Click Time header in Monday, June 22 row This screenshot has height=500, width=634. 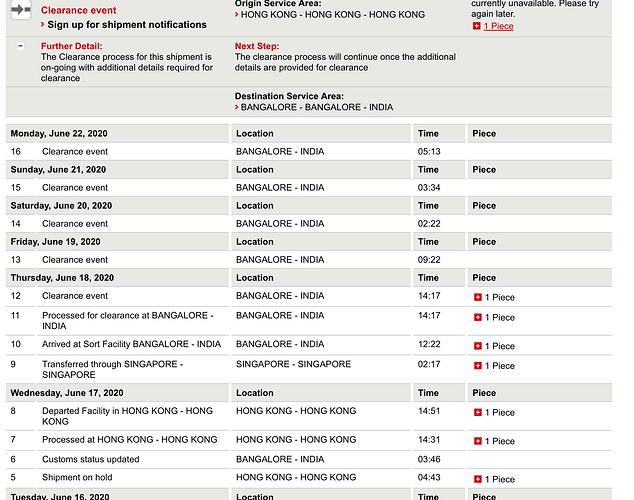click(x=428, y=133)
